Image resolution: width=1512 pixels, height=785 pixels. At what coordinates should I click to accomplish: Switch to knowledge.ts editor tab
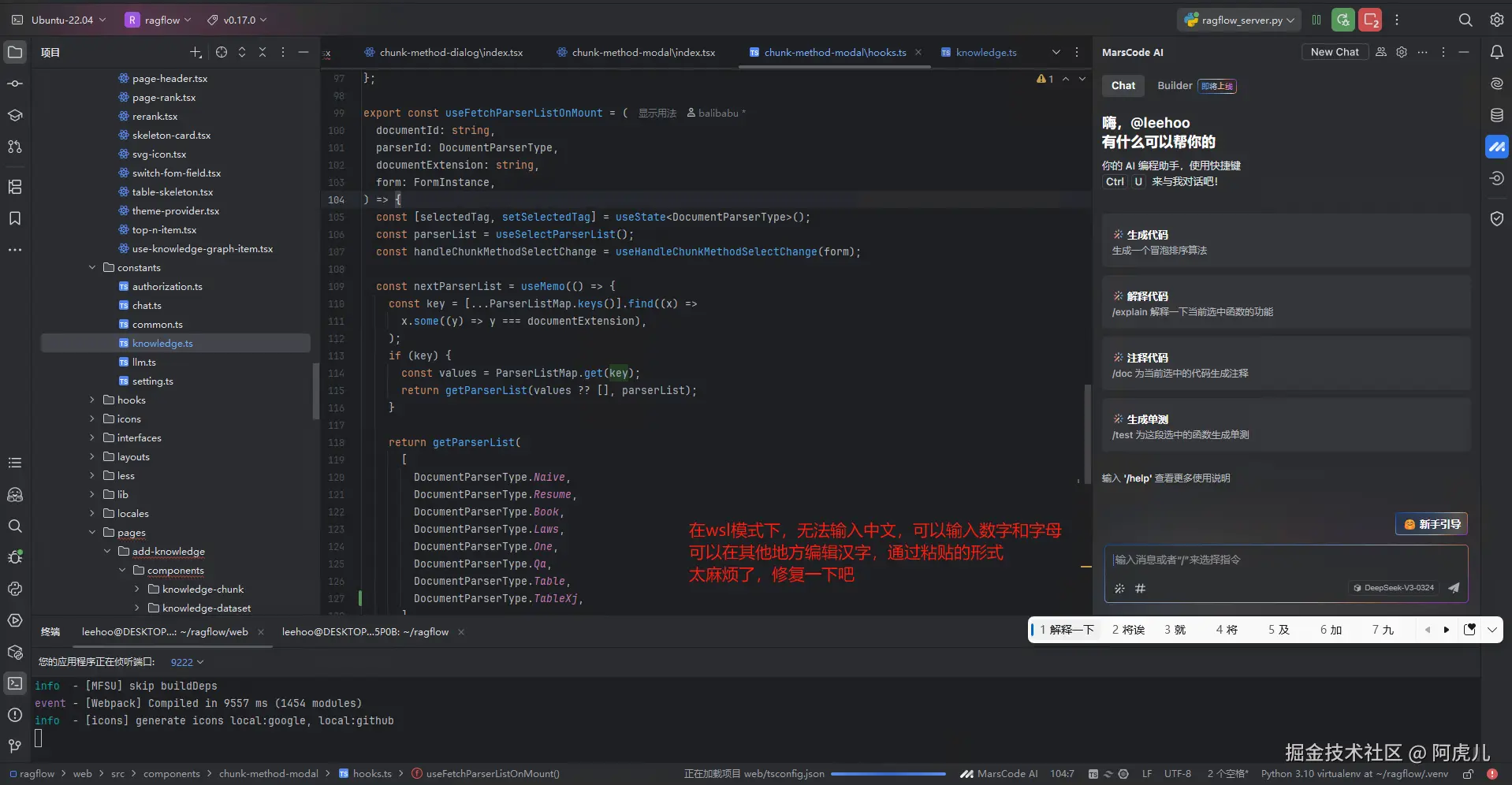[x=985, y=53]
